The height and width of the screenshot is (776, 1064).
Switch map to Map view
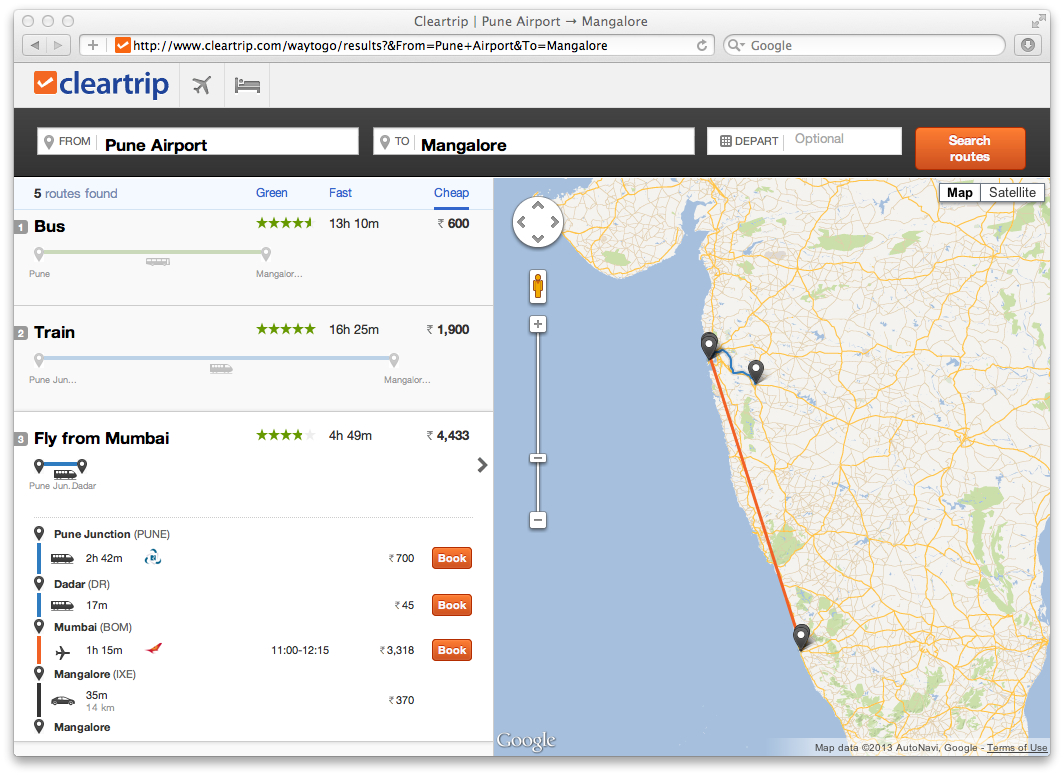point(960,193)
